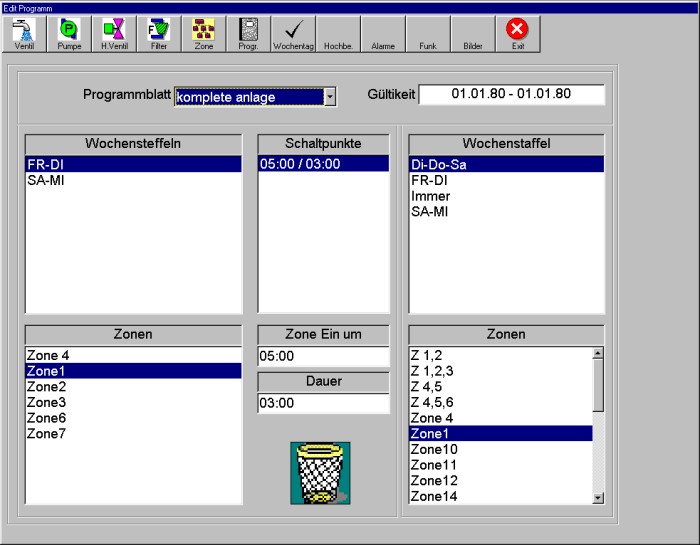
Task: Click the Zone toolbar icon
Action: click(x=203, y=33)
